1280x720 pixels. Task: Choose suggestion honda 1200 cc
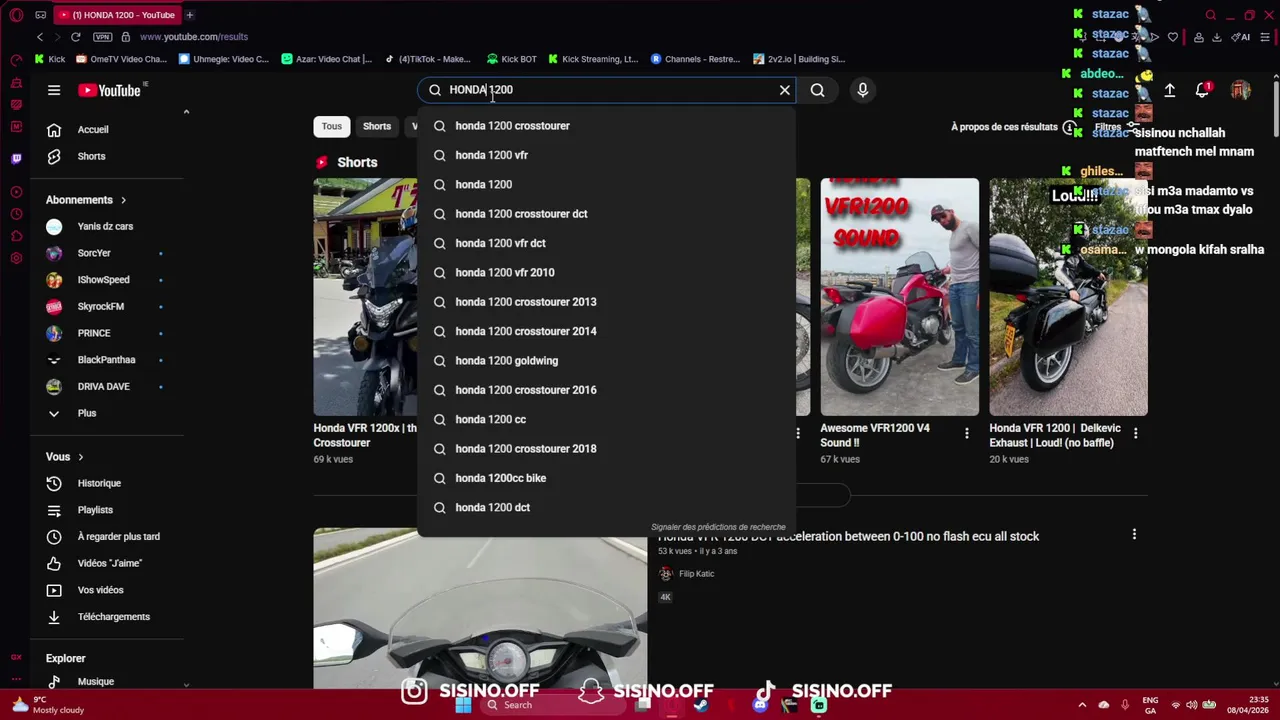606,419
